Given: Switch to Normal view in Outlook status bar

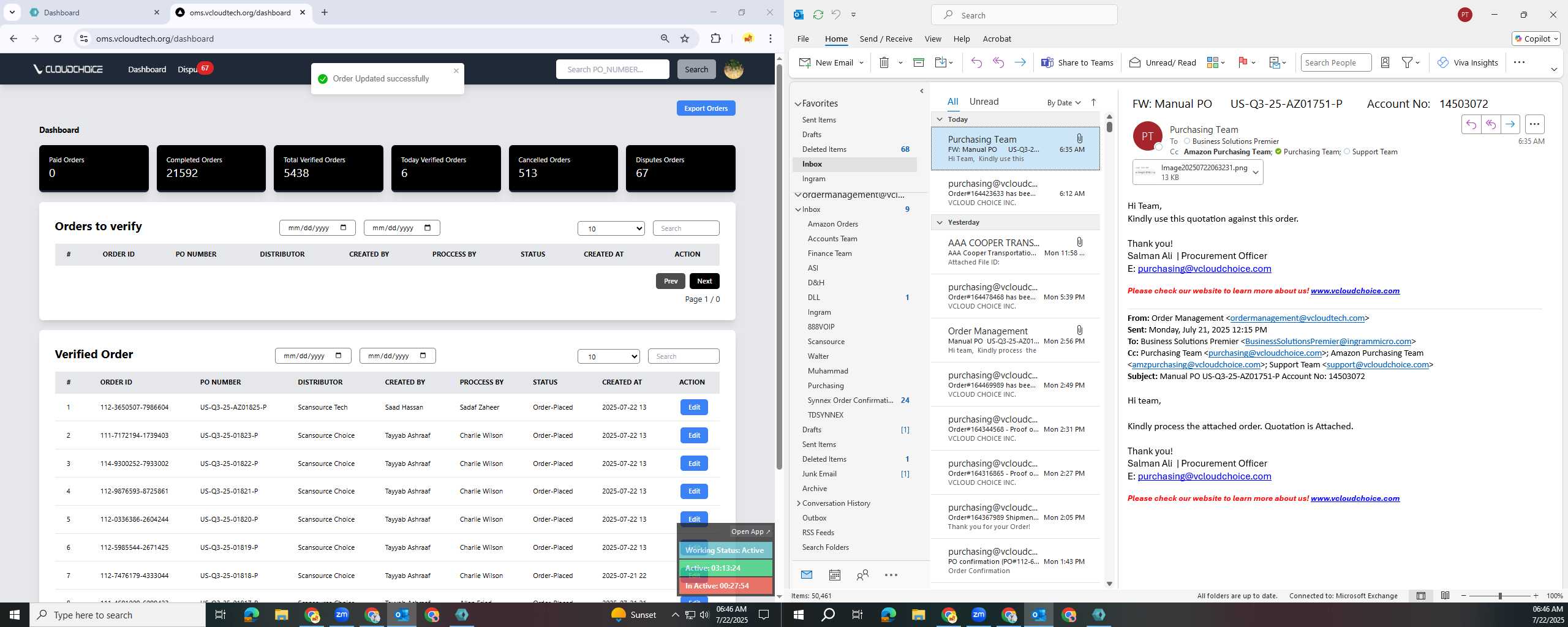Looking at the screenshot, I should (1421, 596).
